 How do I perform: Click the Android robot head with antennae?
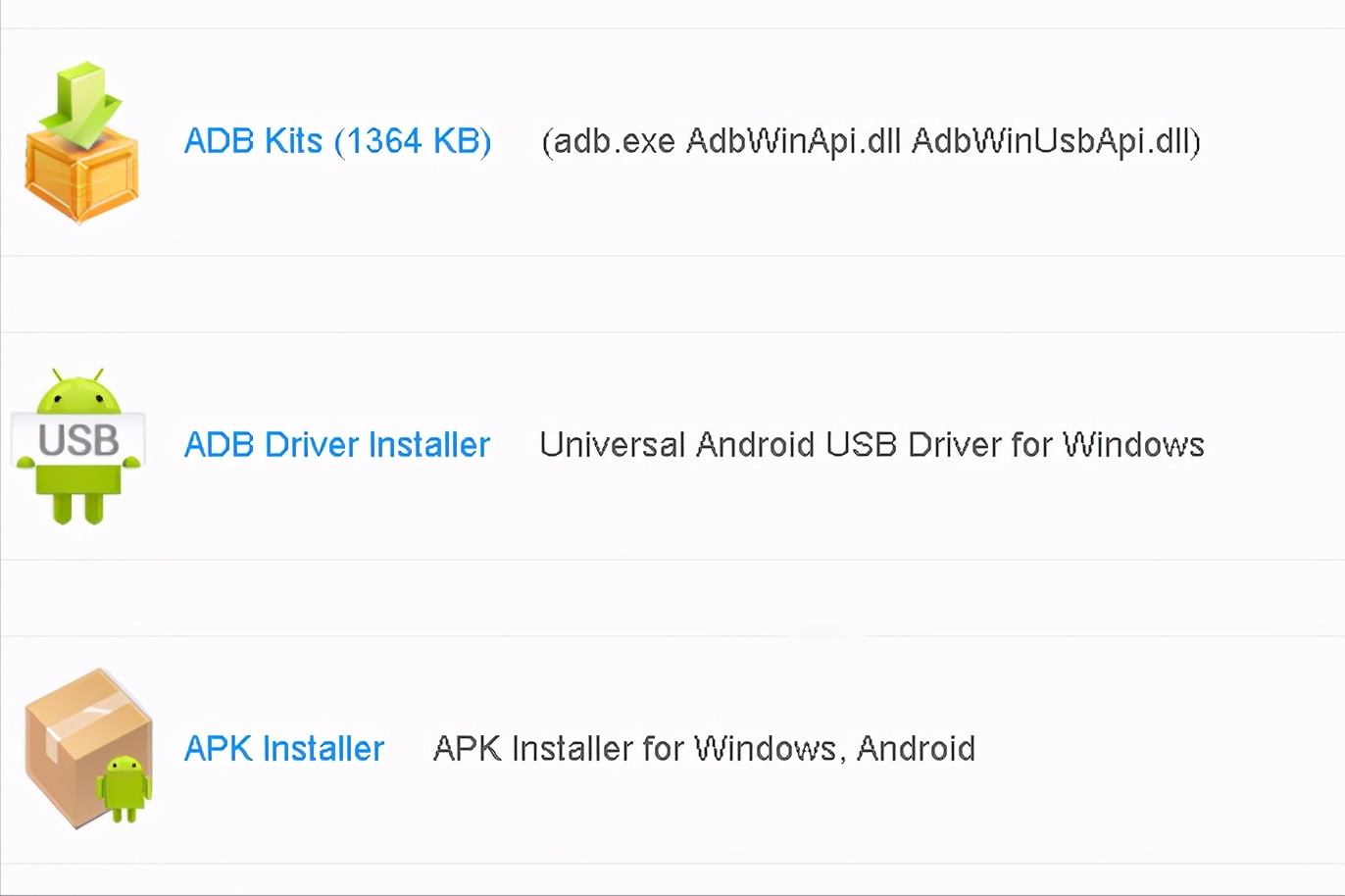tap(78, 392)
